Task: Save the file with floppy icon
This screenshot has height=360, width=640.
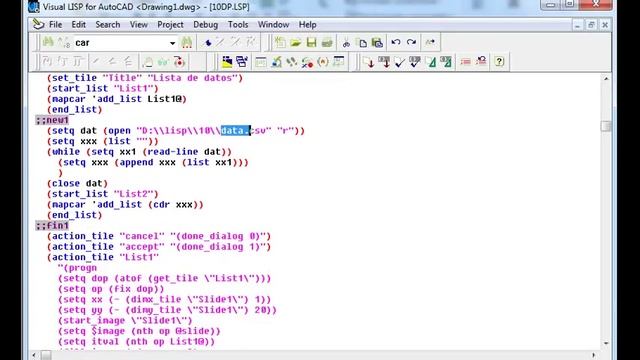Action: click(x=311, y=42)
